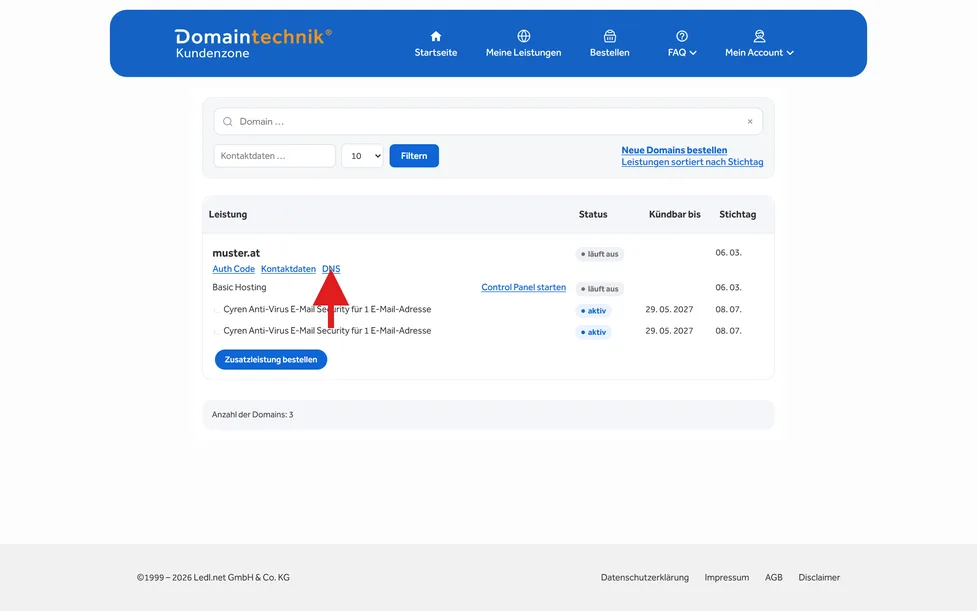
Task: Click the Status column header
Action: [x=593, y=214]
